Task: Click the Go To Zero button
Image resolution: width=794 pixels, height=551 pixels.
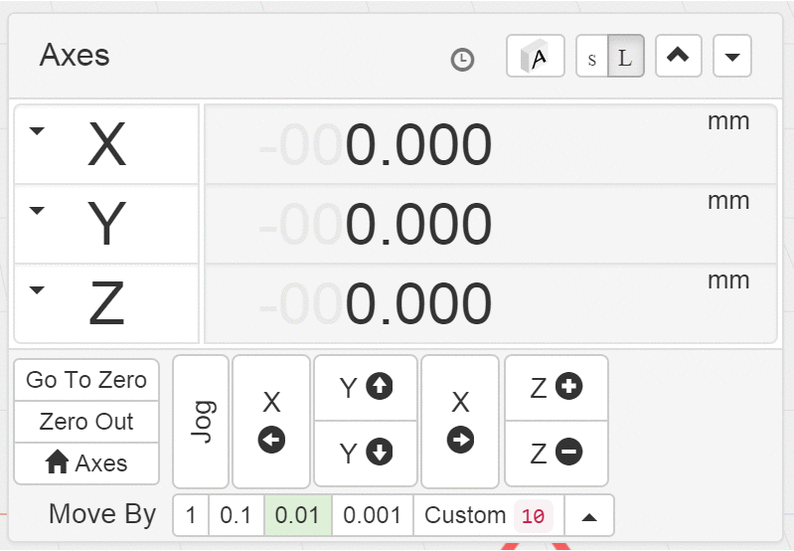Action: click(x=86, y=380)
